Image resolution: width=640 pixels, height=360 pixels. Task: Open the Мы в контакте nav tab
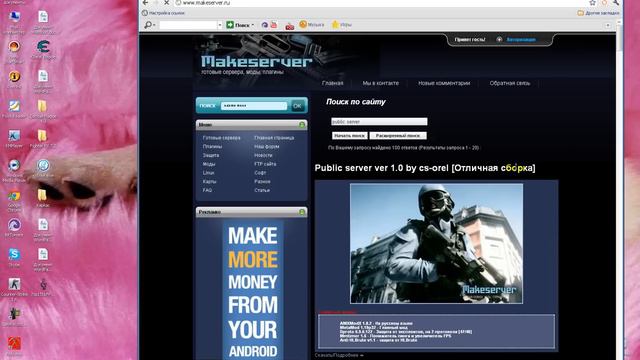(x=380, y=83)
